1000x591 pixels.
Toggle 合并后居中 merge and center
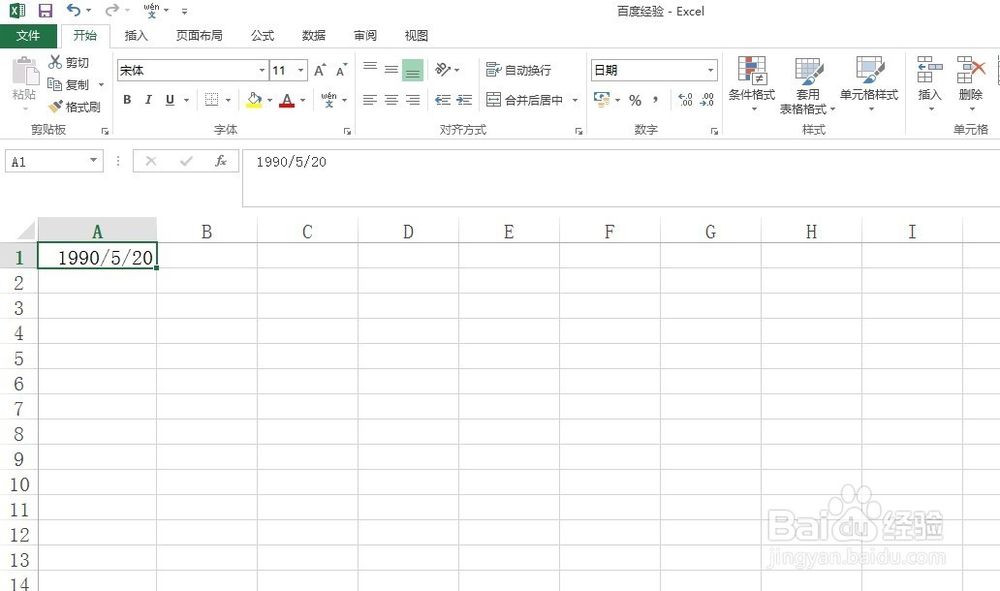point(524,100)
